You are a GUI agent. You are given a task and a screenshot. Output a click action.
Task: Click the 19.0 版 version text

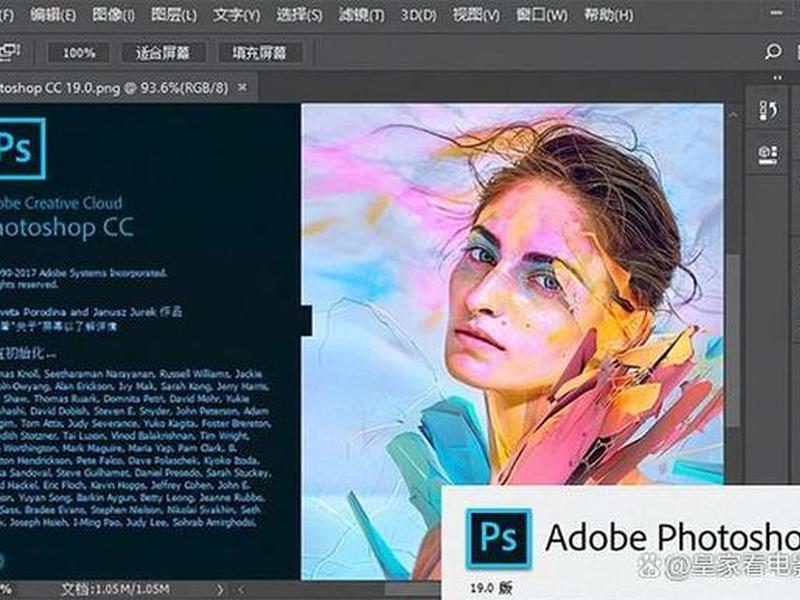point(491,588)
